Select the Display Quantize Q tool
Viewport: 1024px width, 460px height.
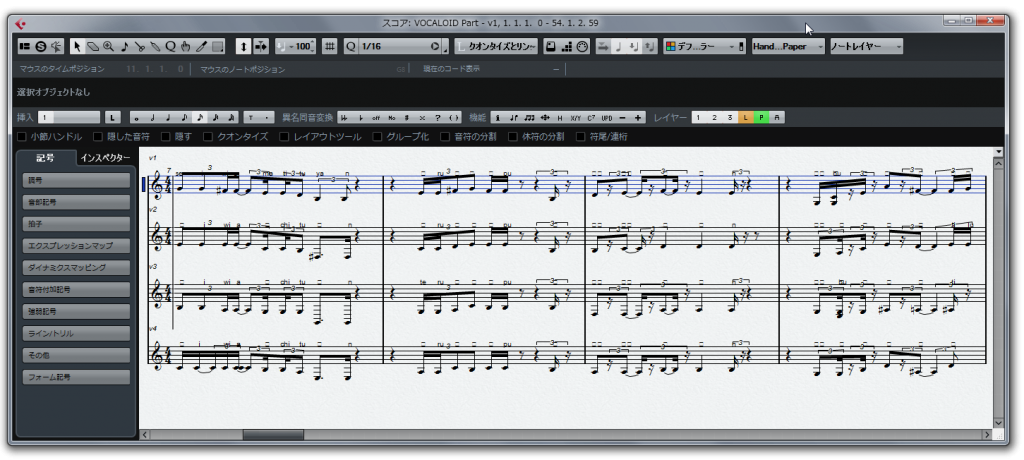170,46
